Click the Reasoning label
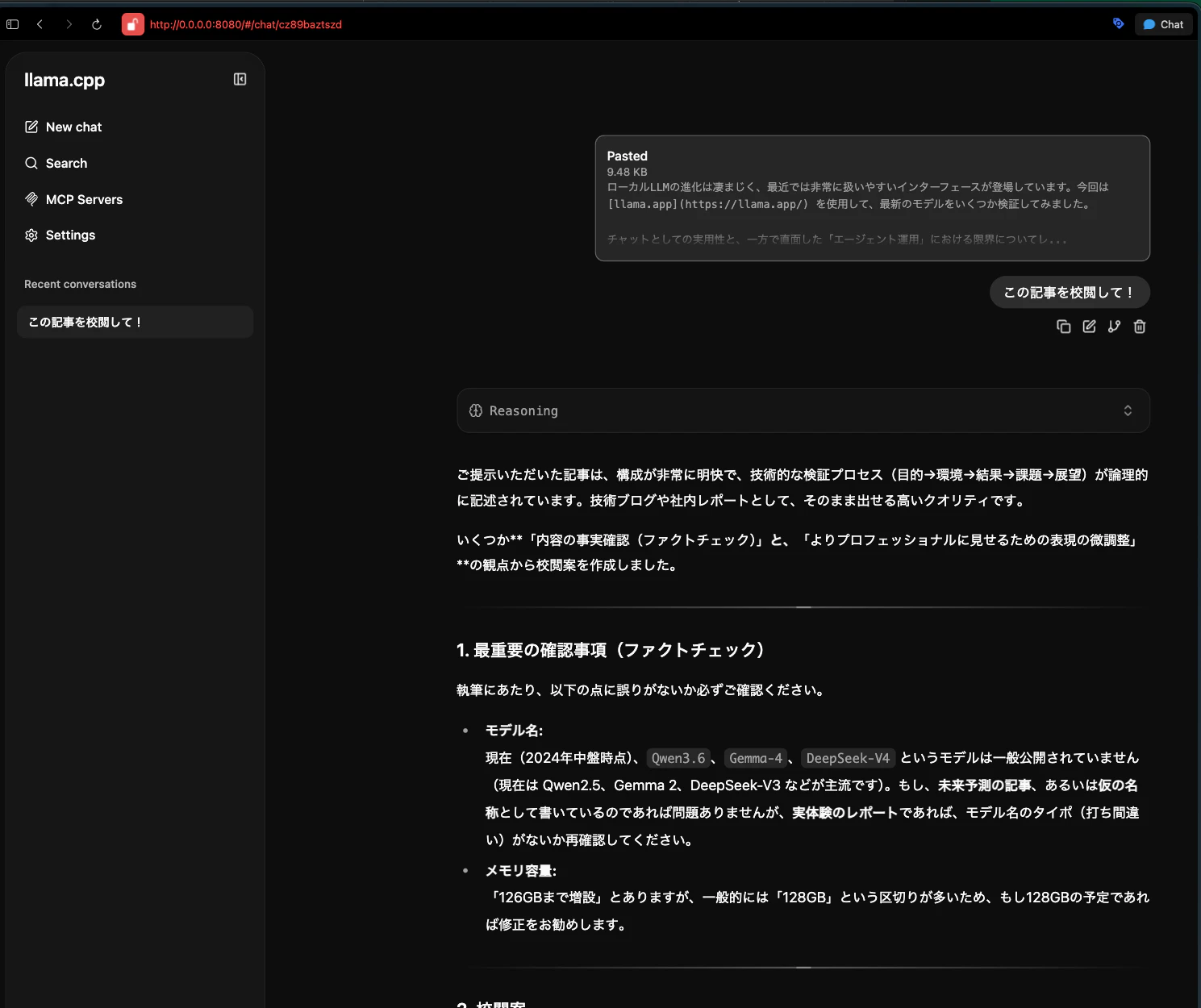This screenshot has height=1008, width=1201. [x=523, y=410]
